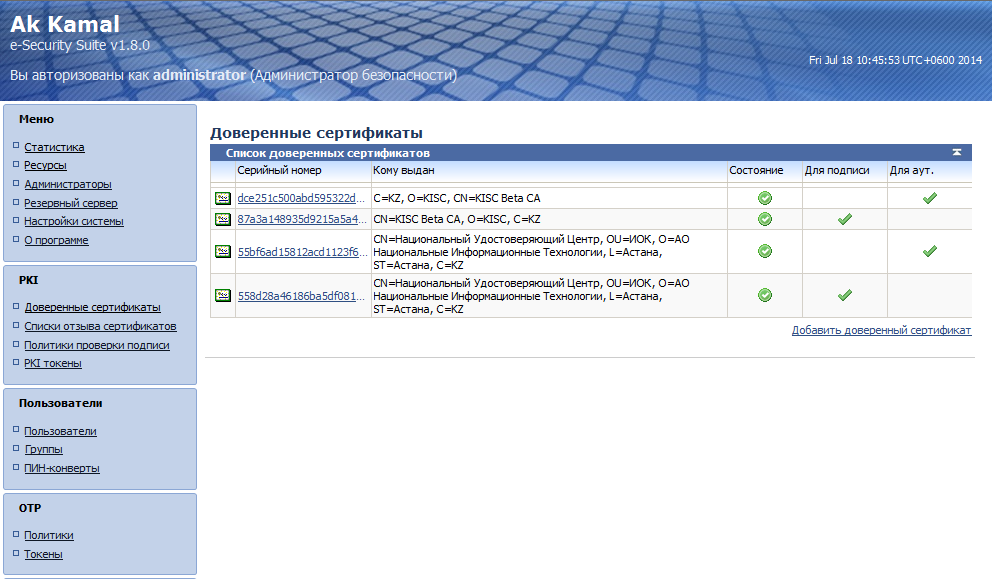992x579 pixels.
Task: Click status icon of 87a3a148935d9215a5a4 certificate
Action: (765, 219)
